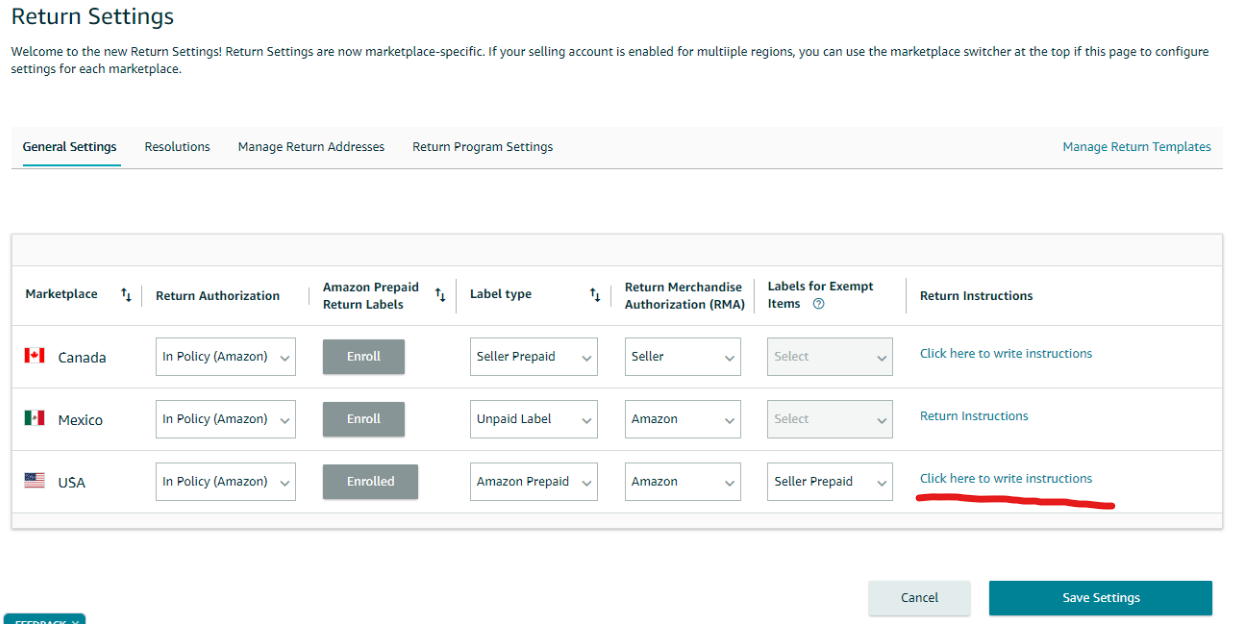Sort by Amazon Prepaid Return Labels arrows
This screenshot has width=1246, height=624.
[440, 295]
